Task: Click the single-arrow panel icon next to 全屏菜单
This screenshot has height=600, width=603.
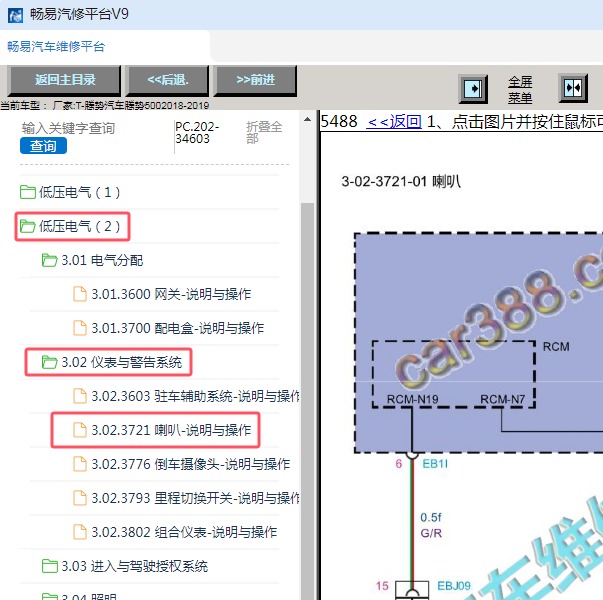Action: click(x=473, y=89)
